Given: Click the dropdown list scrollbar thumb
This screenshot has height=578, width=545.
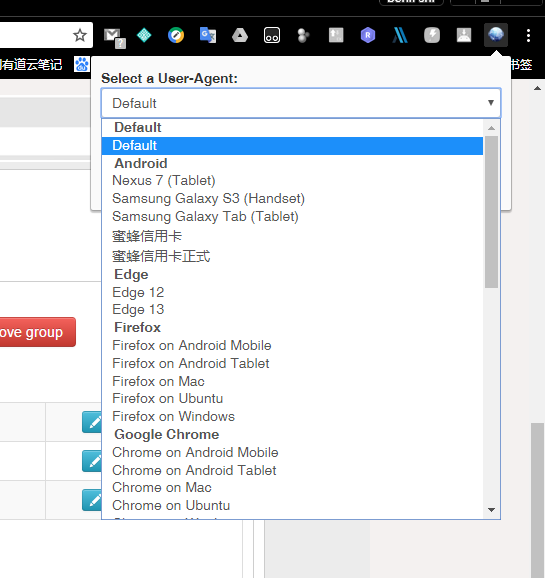Looking at the screenshot, I should point(492,212).
